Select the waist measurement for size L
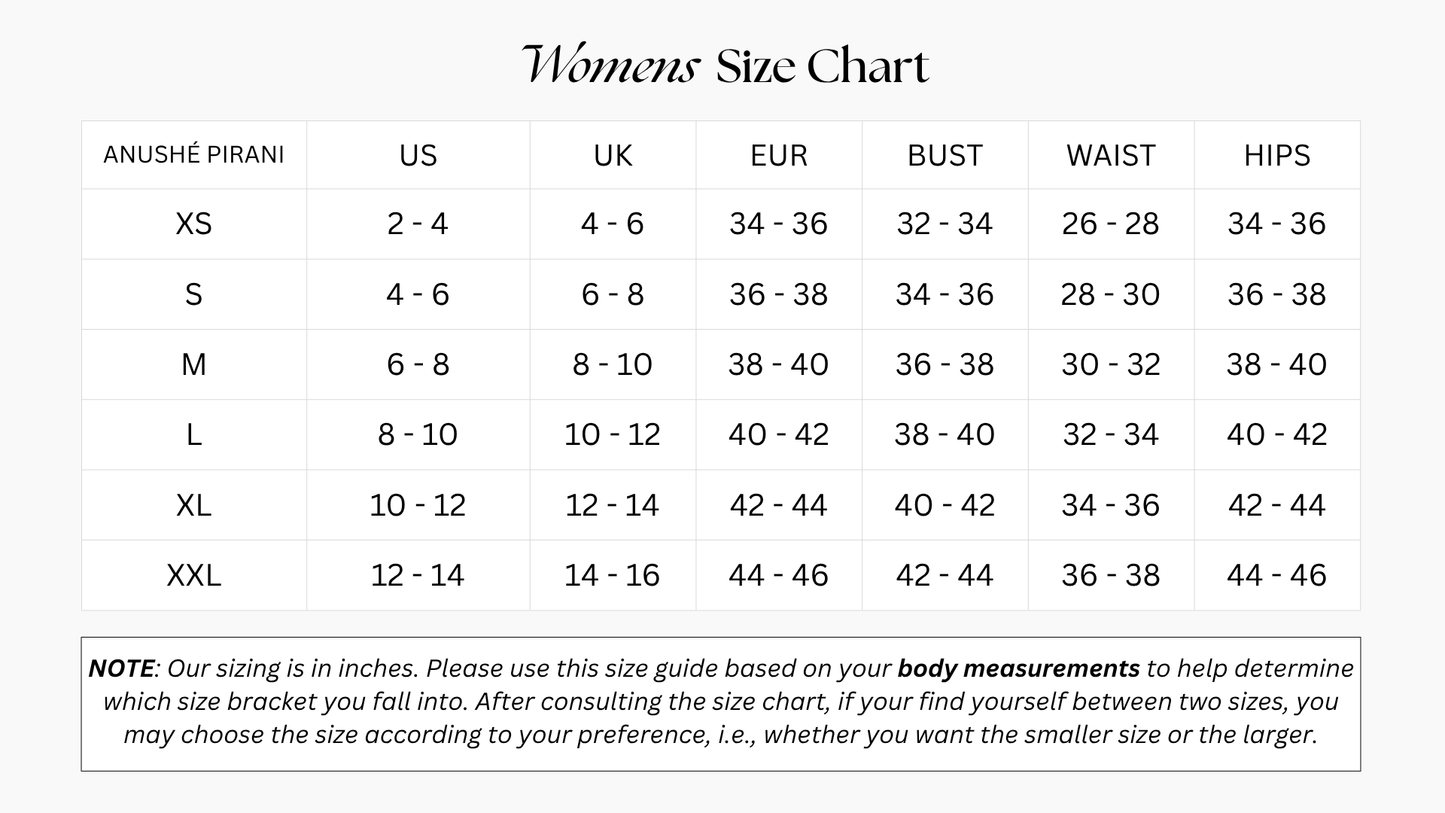This screenshot has height=813, width=1445. (x=1111, y=434)
